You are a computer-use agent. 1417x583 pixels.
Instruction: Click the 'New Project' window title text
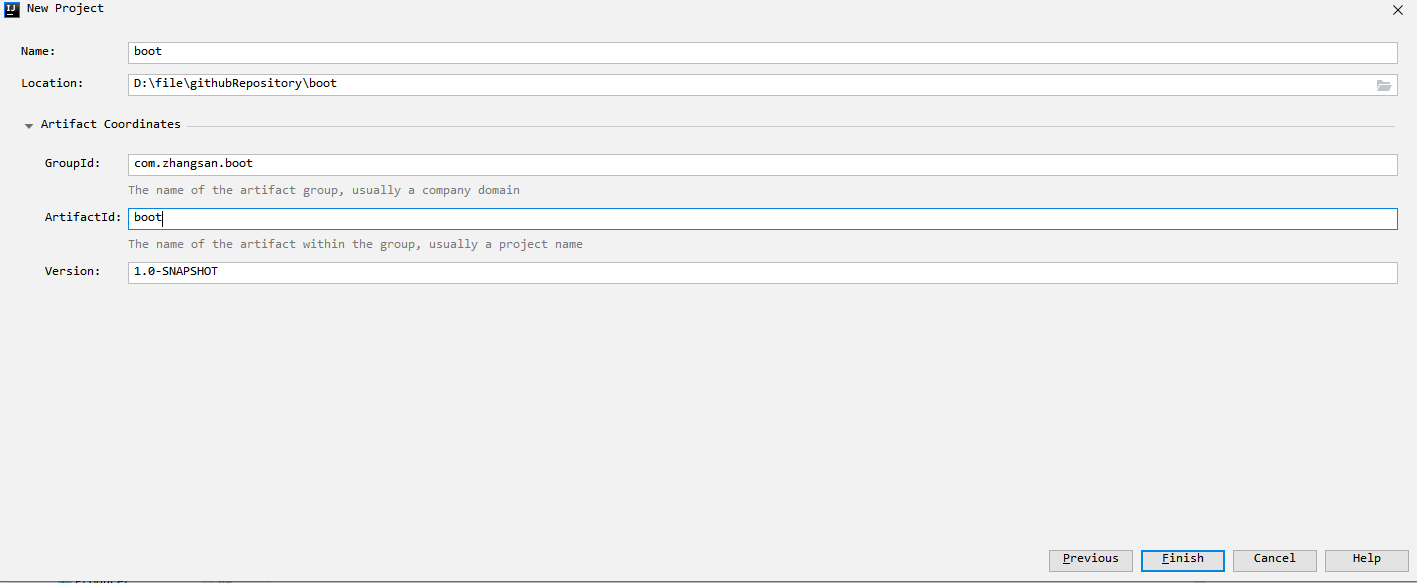(65, 9)
